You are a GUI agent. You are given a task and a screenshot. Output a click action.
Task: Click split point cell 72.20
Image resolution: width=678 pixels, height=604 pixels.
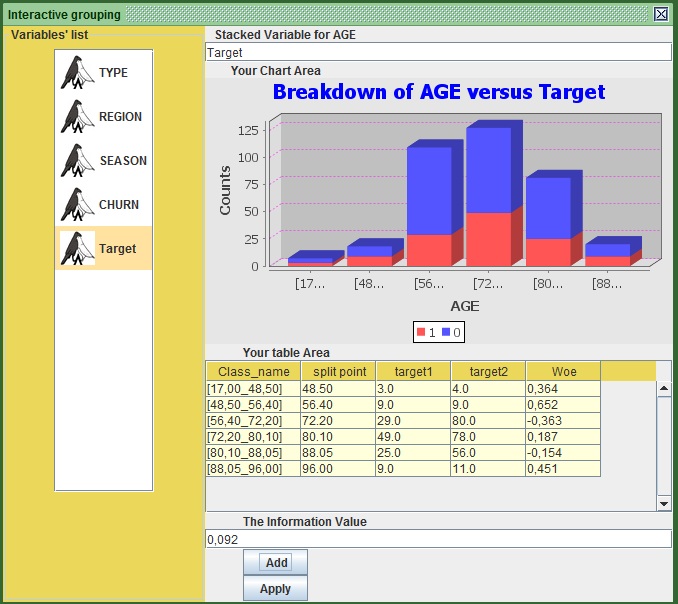pos(338,421)
